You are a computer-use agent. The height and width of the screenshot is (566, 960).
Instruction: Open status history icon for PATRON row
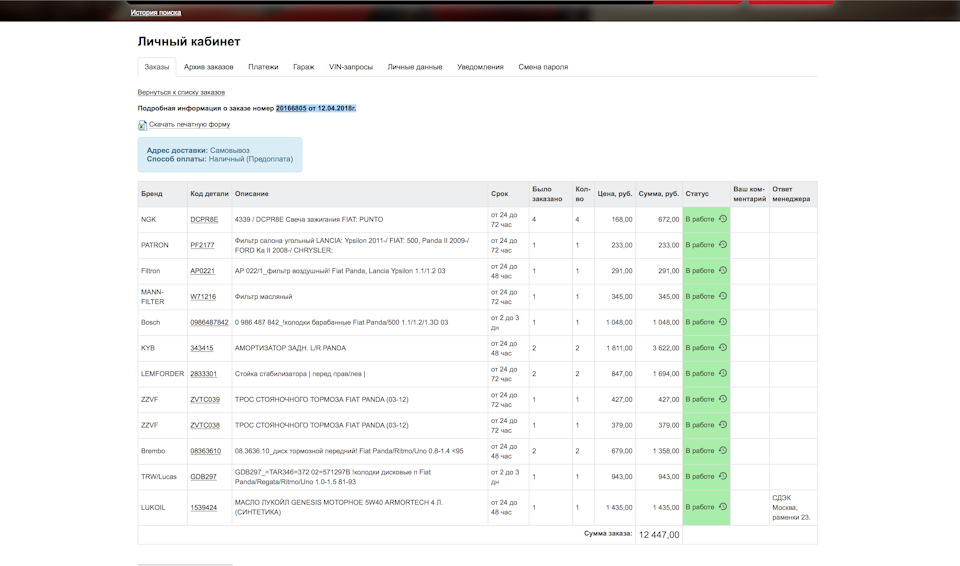tap(722, 244)
